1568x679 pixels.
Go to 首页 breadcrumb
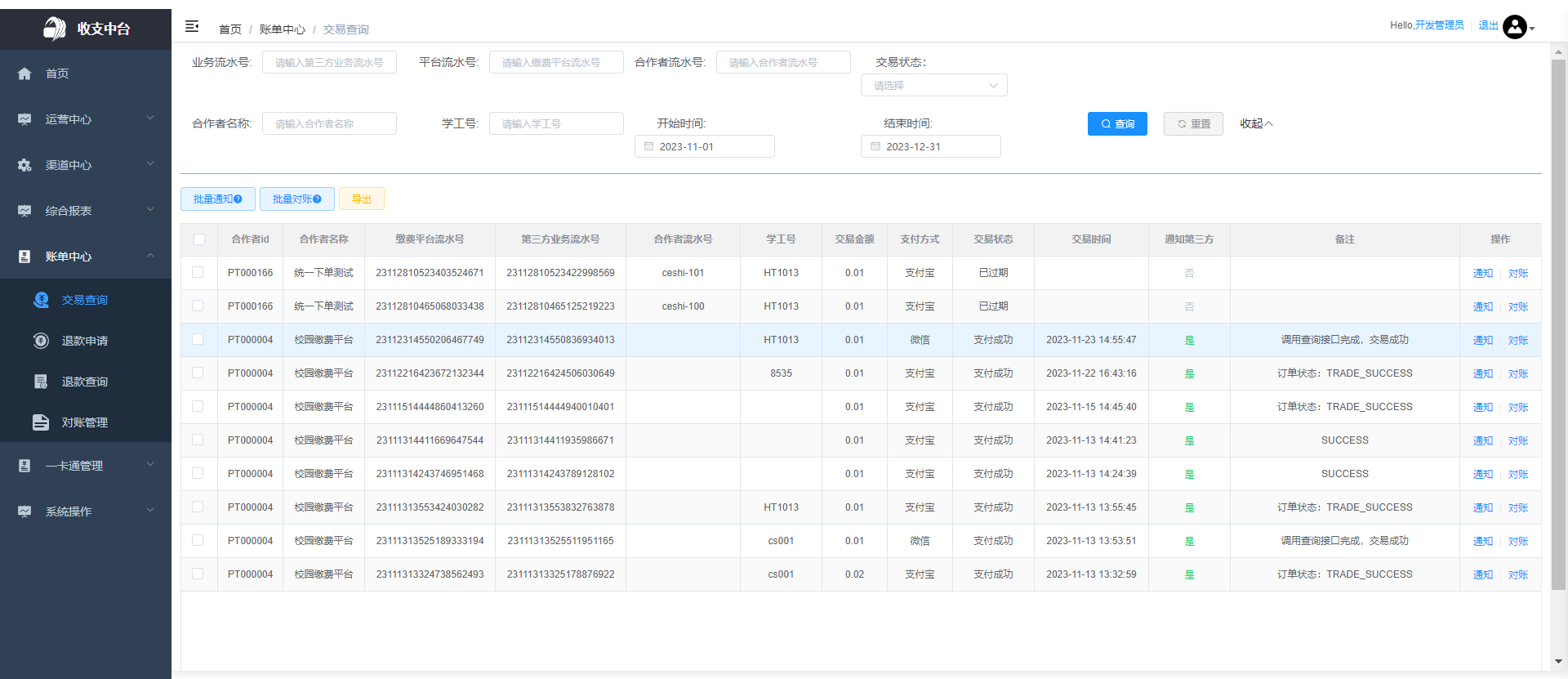click(230, 29)
